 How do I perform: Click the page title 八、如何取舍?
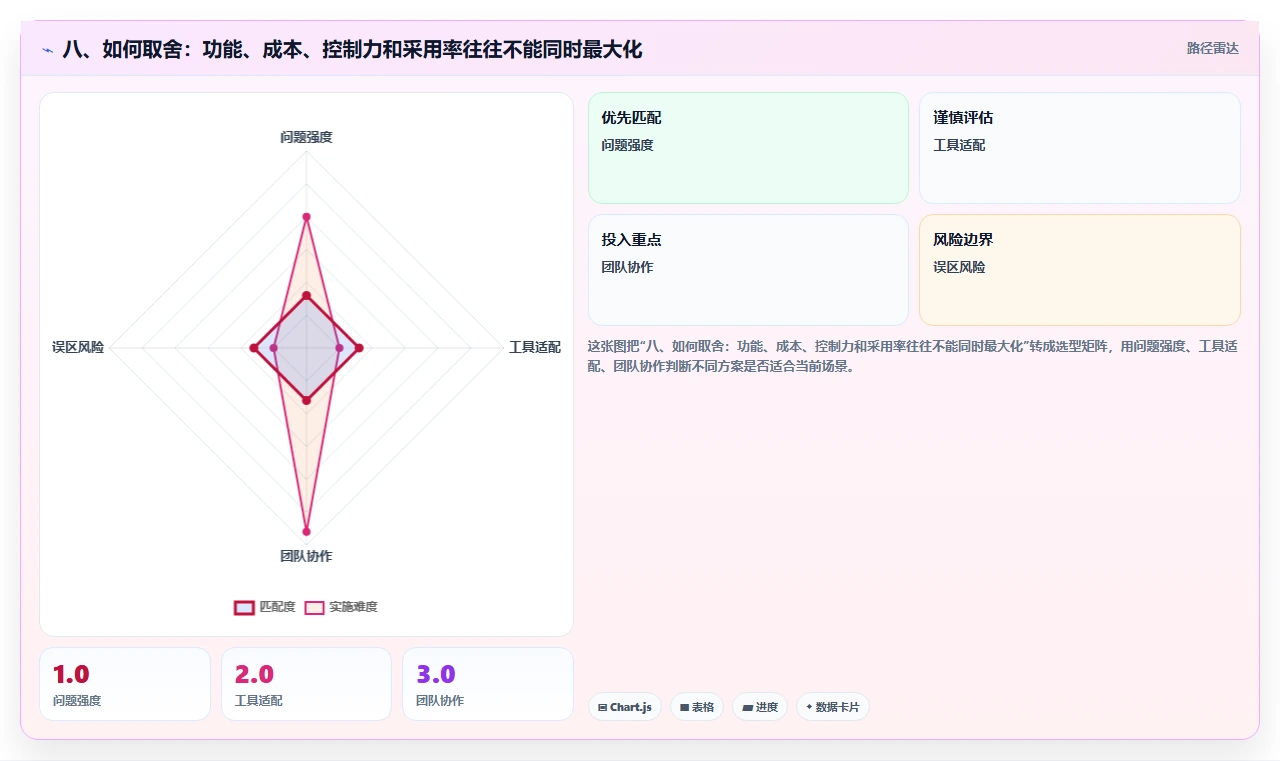click(352, 49)
